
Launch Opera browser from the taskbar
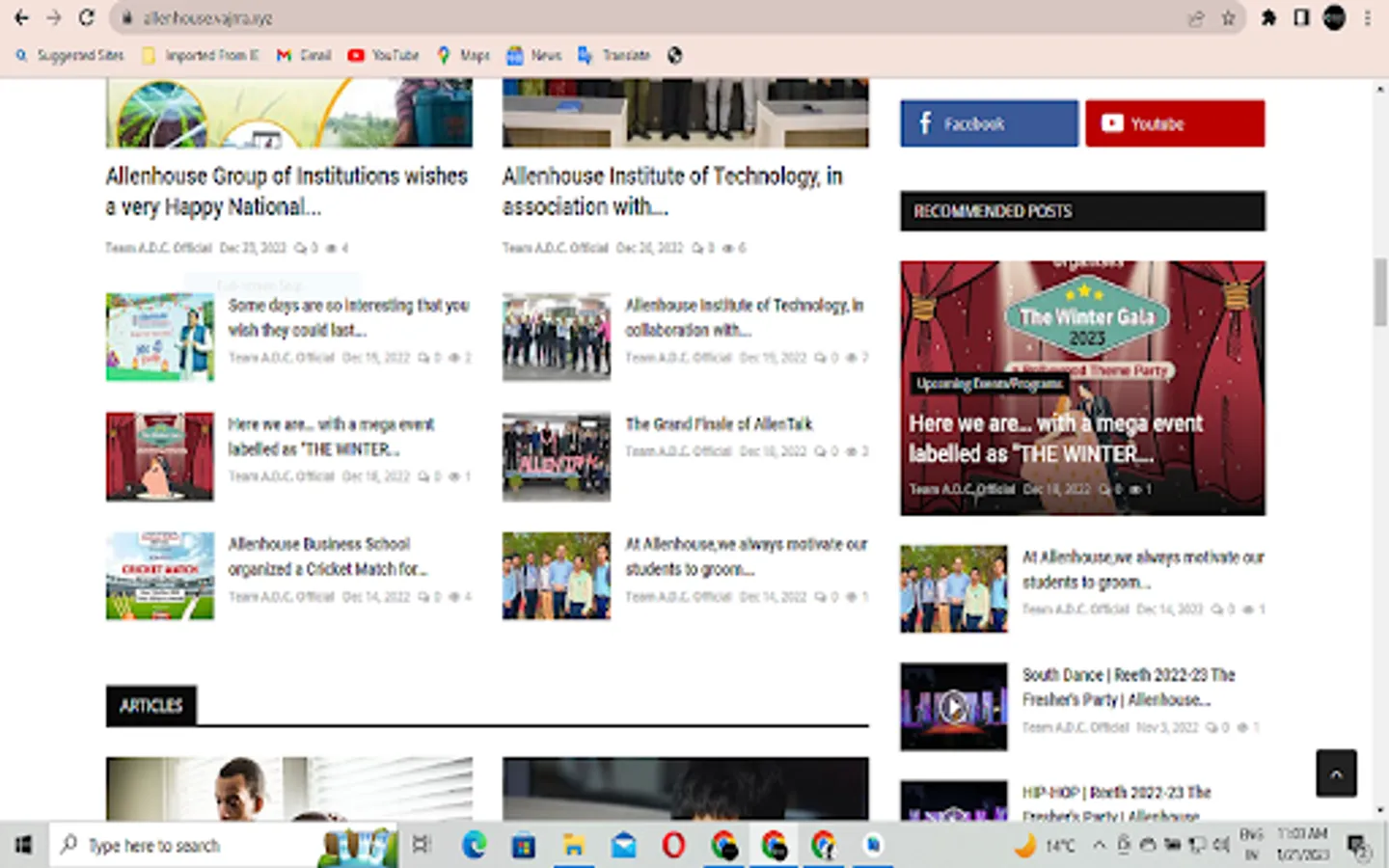[x=673, y=845]
